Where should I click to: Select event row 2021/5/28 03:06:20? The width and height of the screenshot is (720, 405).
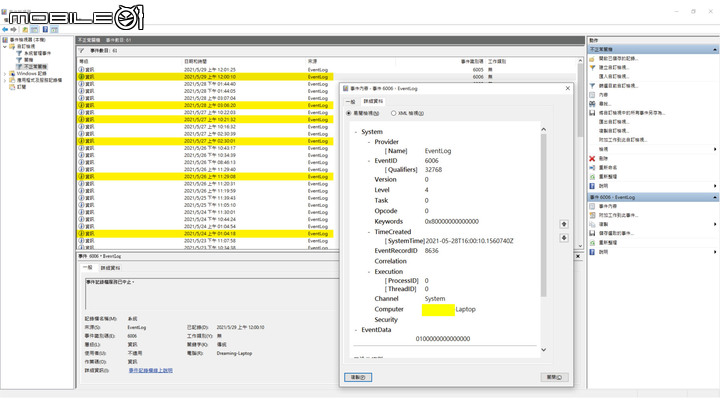pos(205,105)
